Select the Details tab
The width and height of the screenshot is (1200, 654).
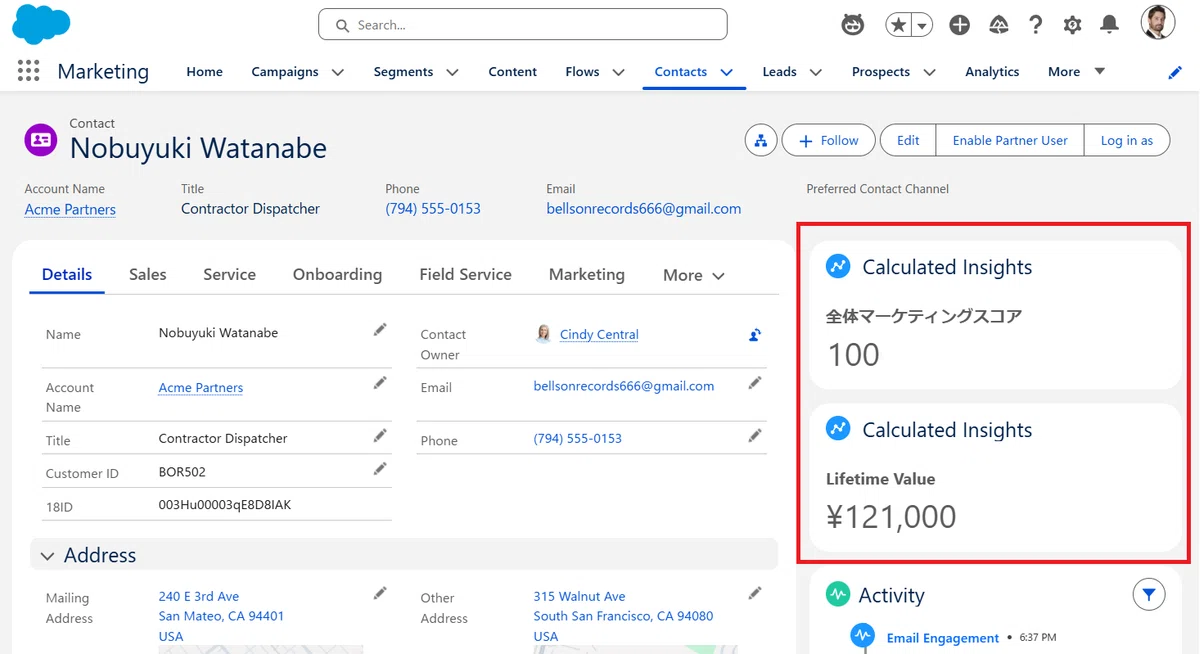tap(67, 274)
